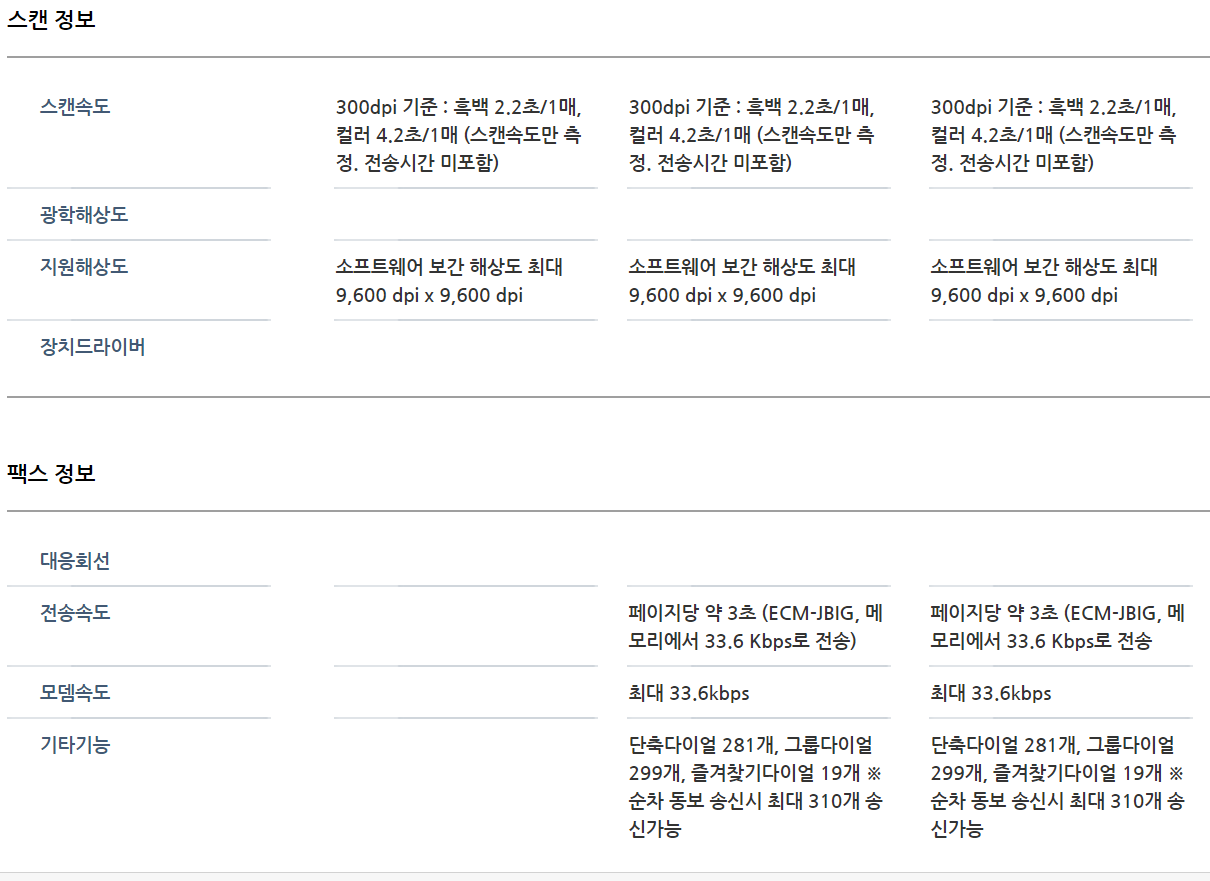
Task: Select the 스캔속도 row label
Action: pos(75,106)
